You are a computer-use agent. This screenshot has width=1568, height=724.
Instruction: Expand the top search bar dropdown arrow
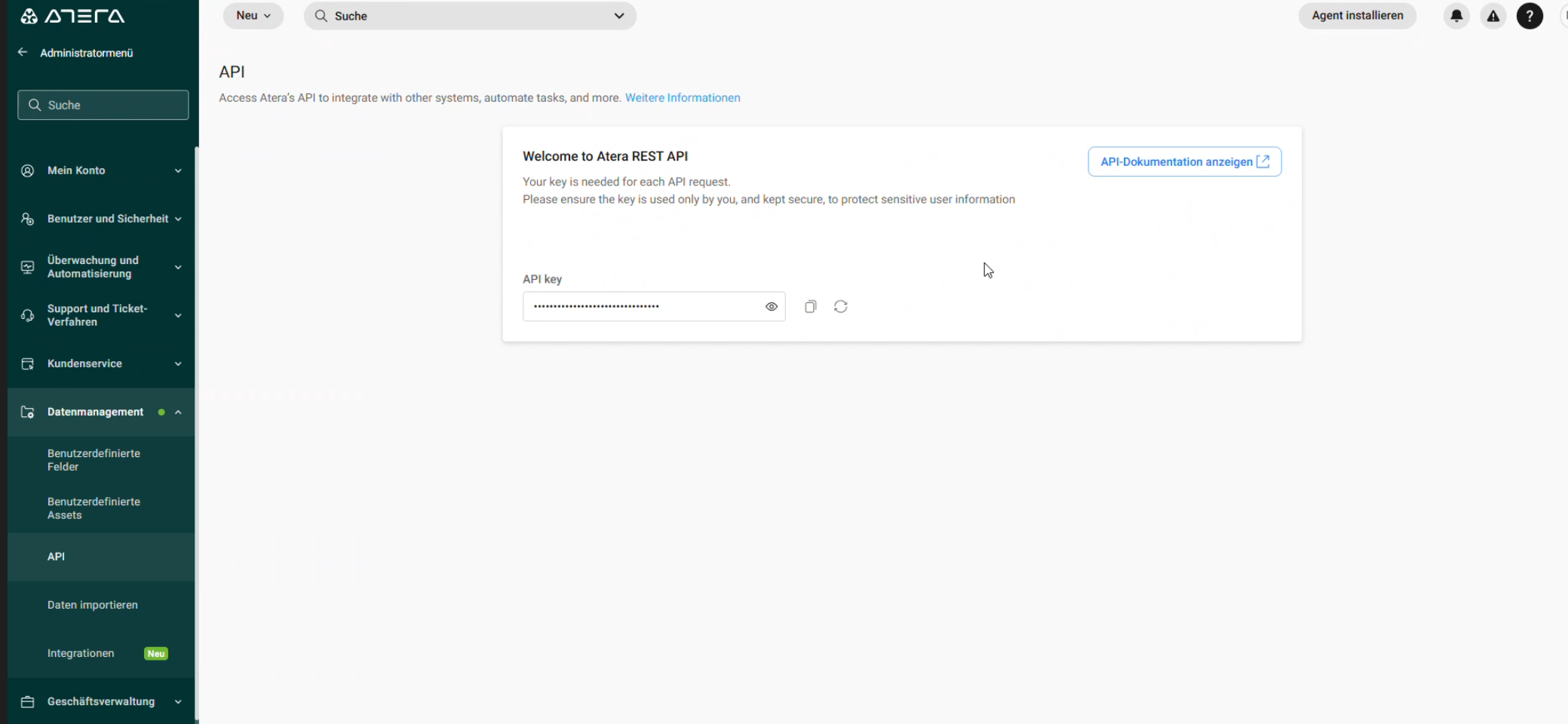click(618, 16)
